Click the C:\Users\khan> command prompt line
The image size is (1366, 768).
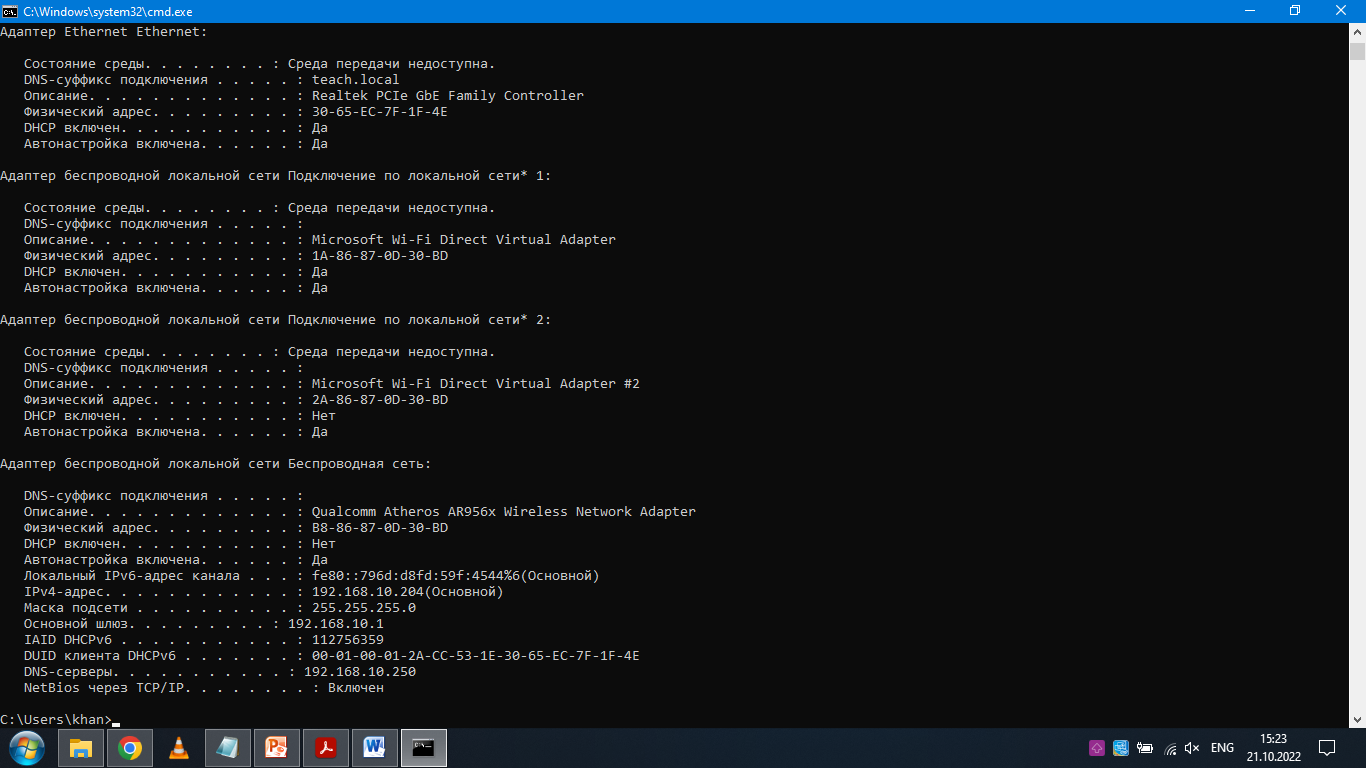60,720
